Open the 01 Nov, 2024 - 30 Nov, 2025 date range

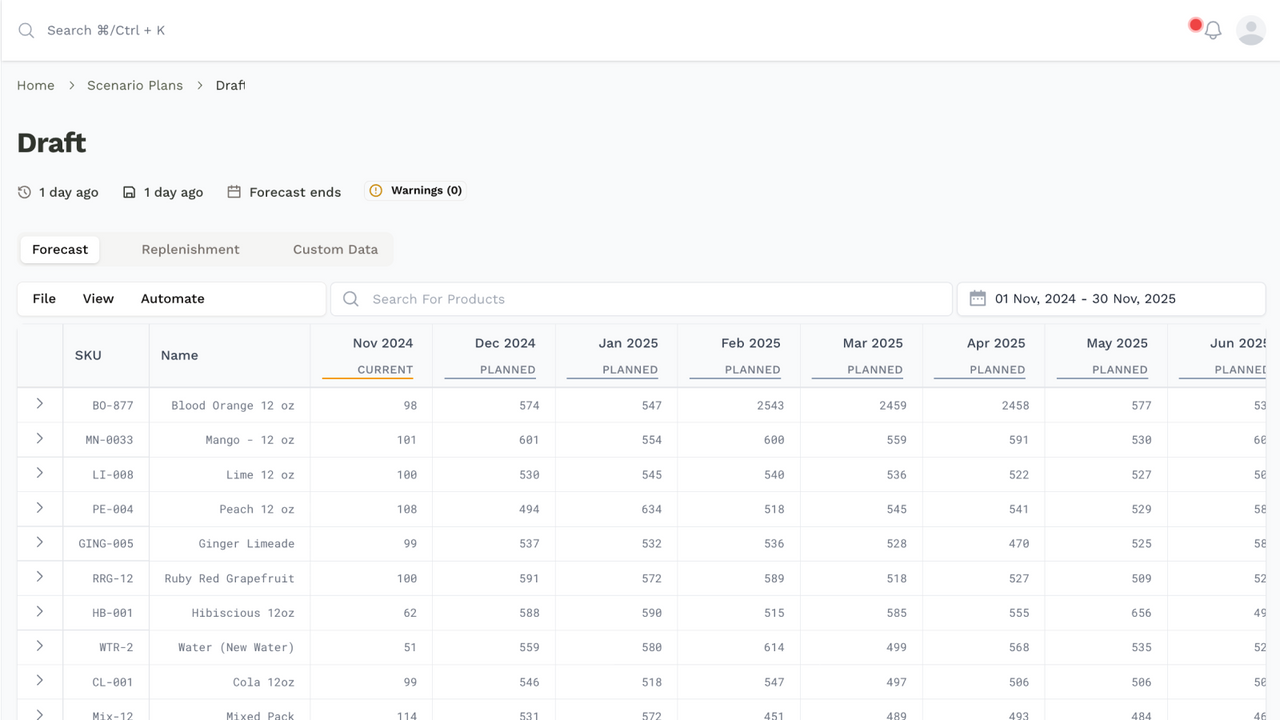pos(1111,299)
